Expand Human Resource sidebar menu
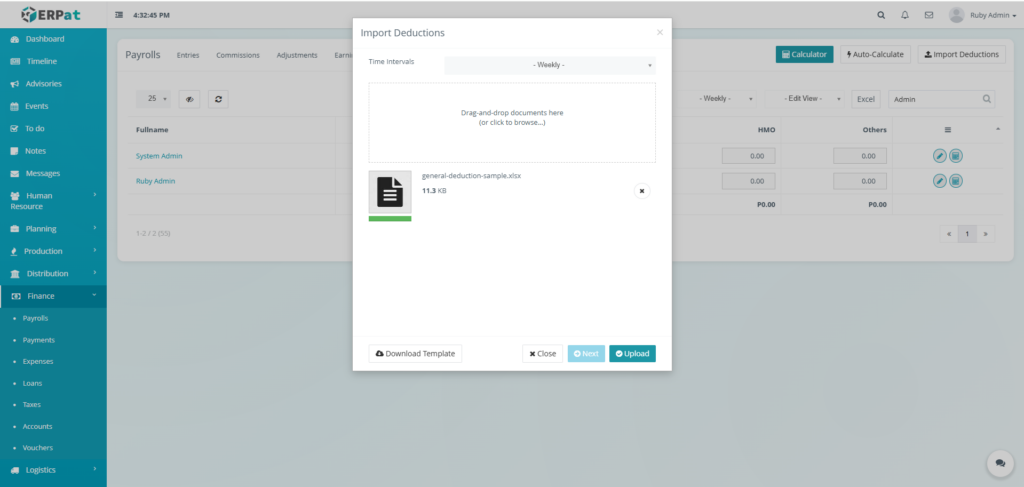The image size is (1024, 487). 53,200
